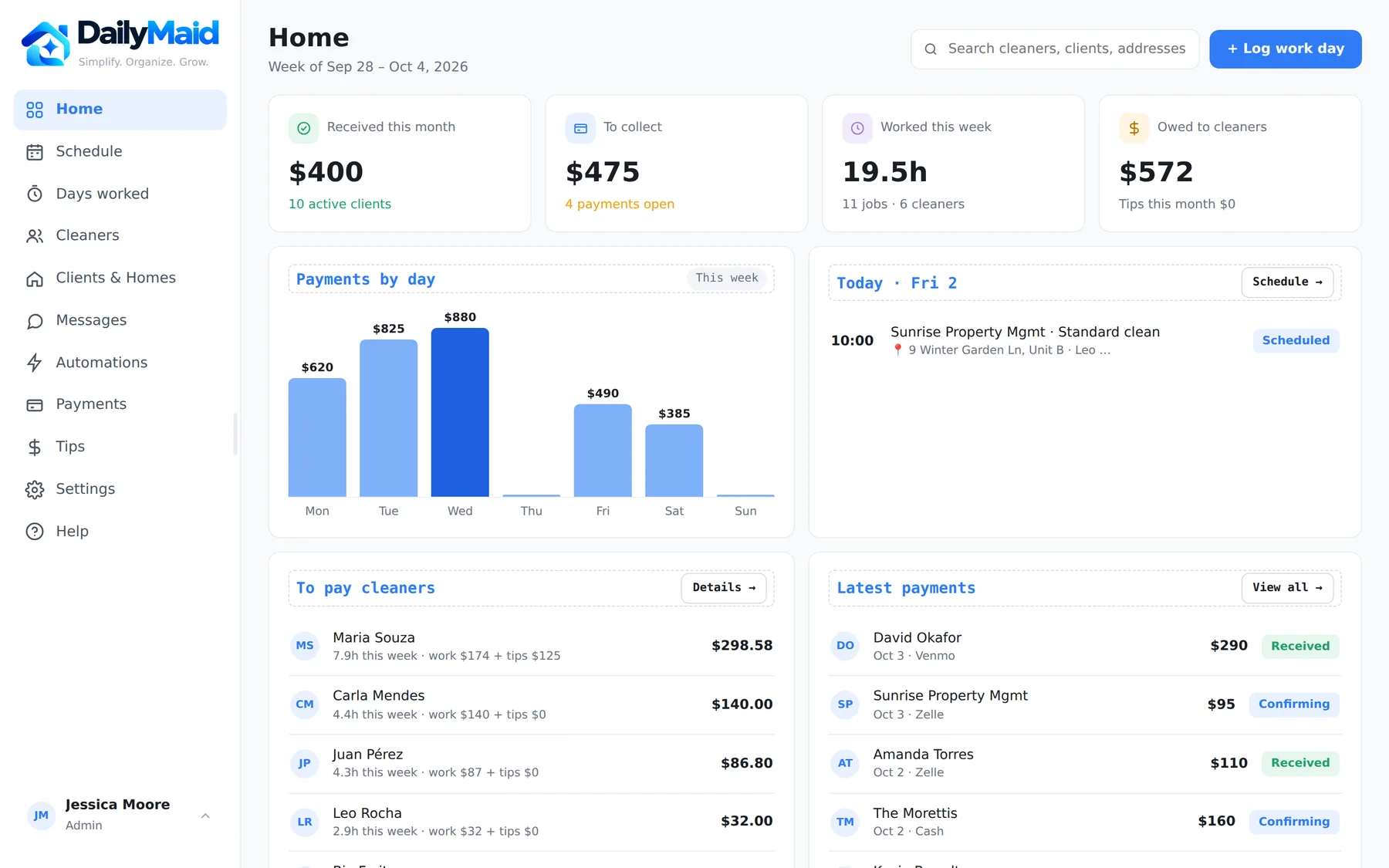Screen dimensions: 1389x868
Task: Click the $572 Owed to cleaners value
Action: point(1156,172)
